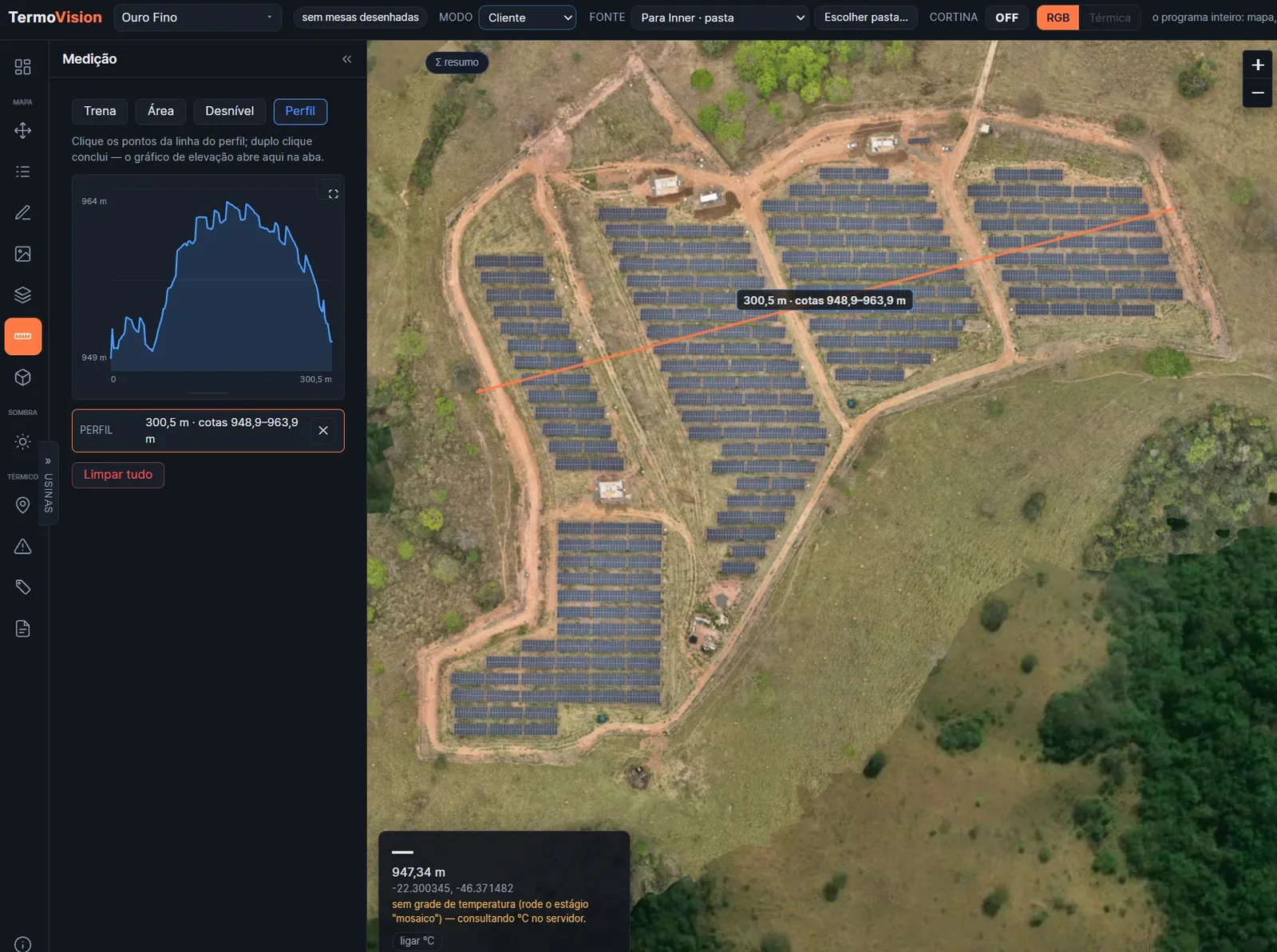
Task: Open the layers stack icon
Action: 22,295
